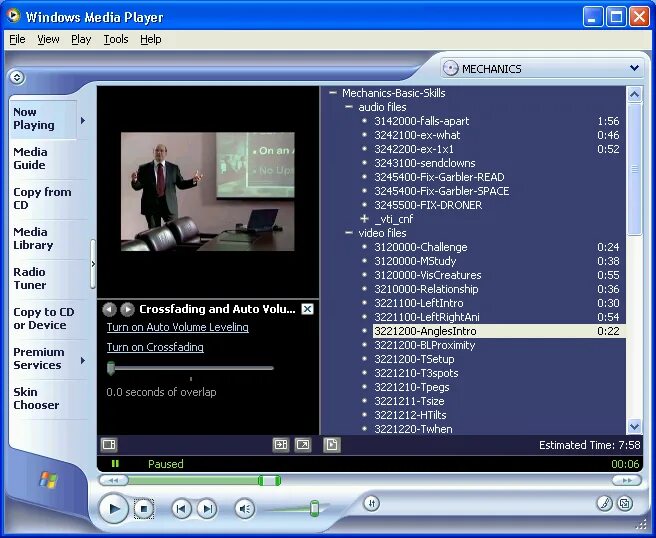Close the Crossfading enhancements panel

[x=308, y=309]
